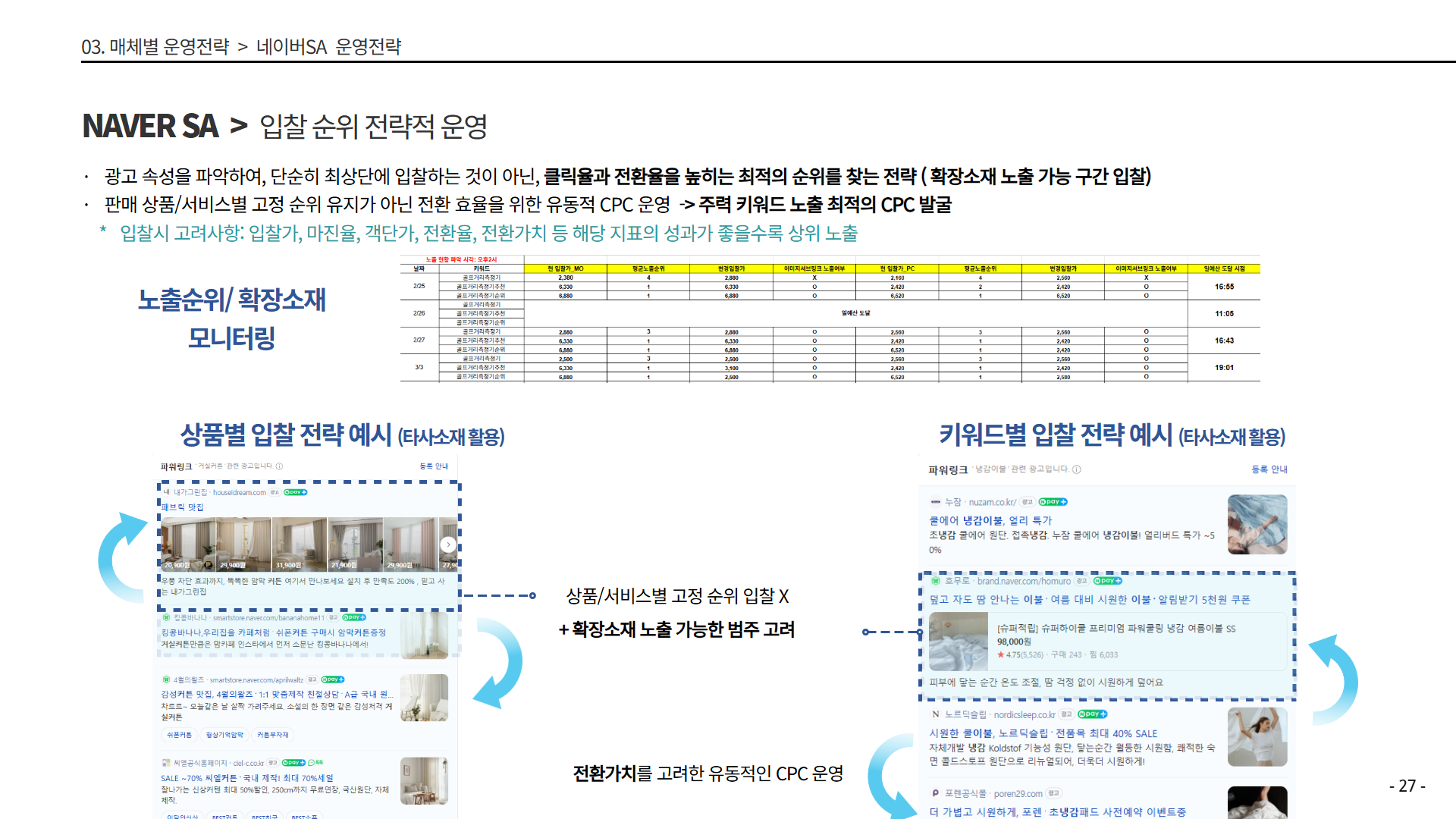Select the 쉬폰커튼 tag chip
1456x819 pixels.
tap(179, 735)
